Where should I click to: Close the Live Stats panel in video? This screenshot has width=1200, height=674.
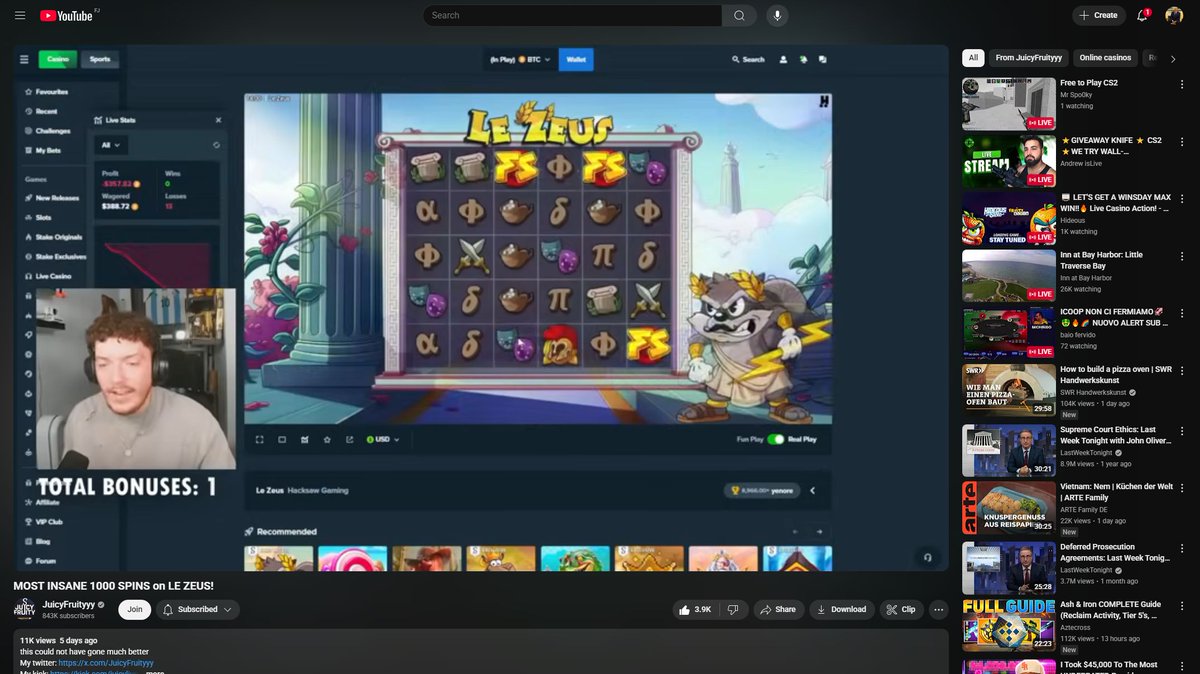click(x=218, y=120)
